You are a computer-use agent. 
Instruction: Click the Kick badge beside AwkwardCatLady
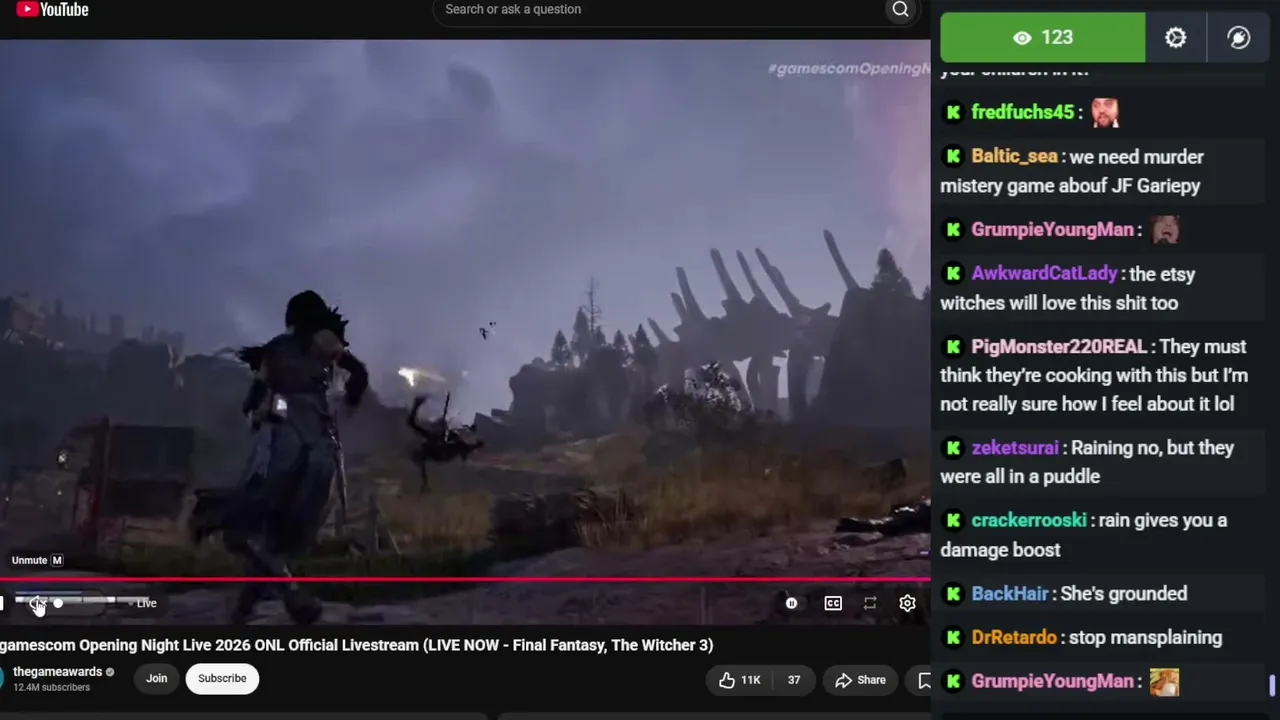tap(953, 273)
